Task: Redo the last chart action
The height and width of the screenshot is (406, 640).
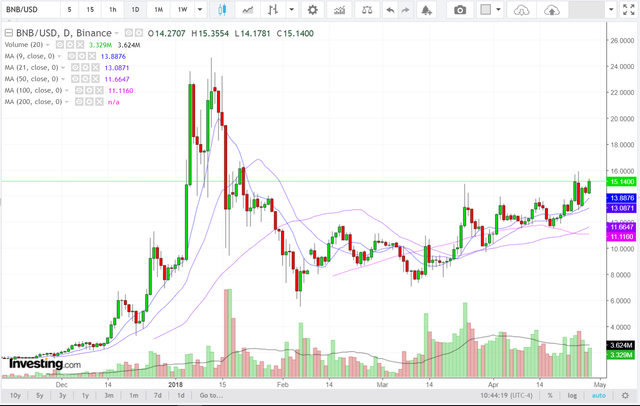Action: (405, 10)
